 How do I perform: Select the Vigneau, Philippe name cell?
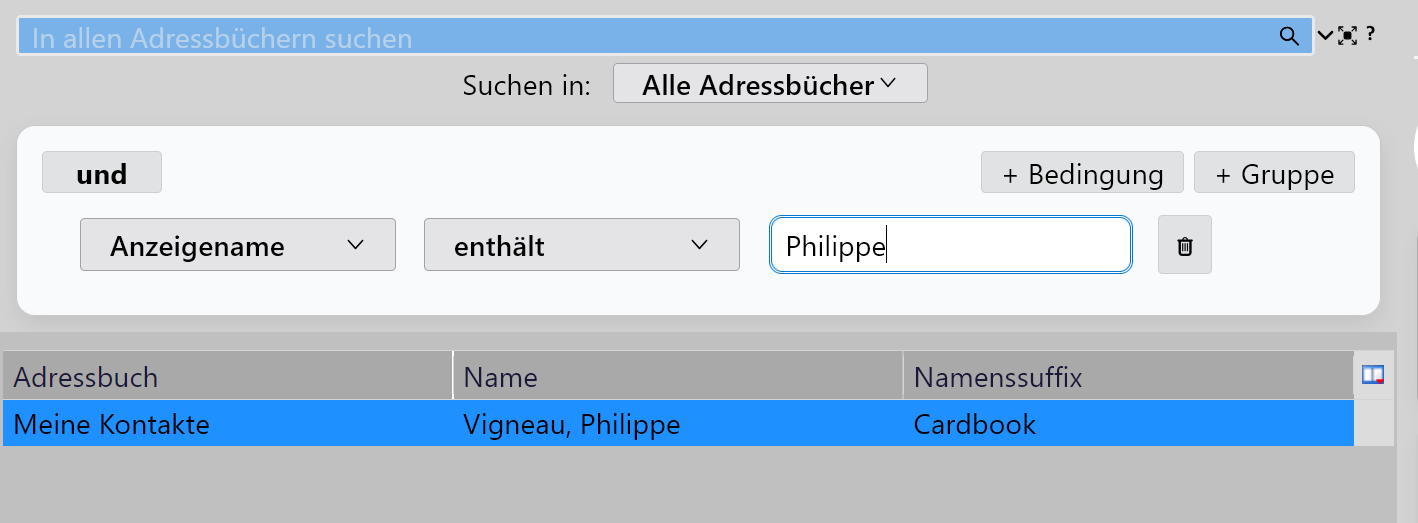click(x=572, y=424)
